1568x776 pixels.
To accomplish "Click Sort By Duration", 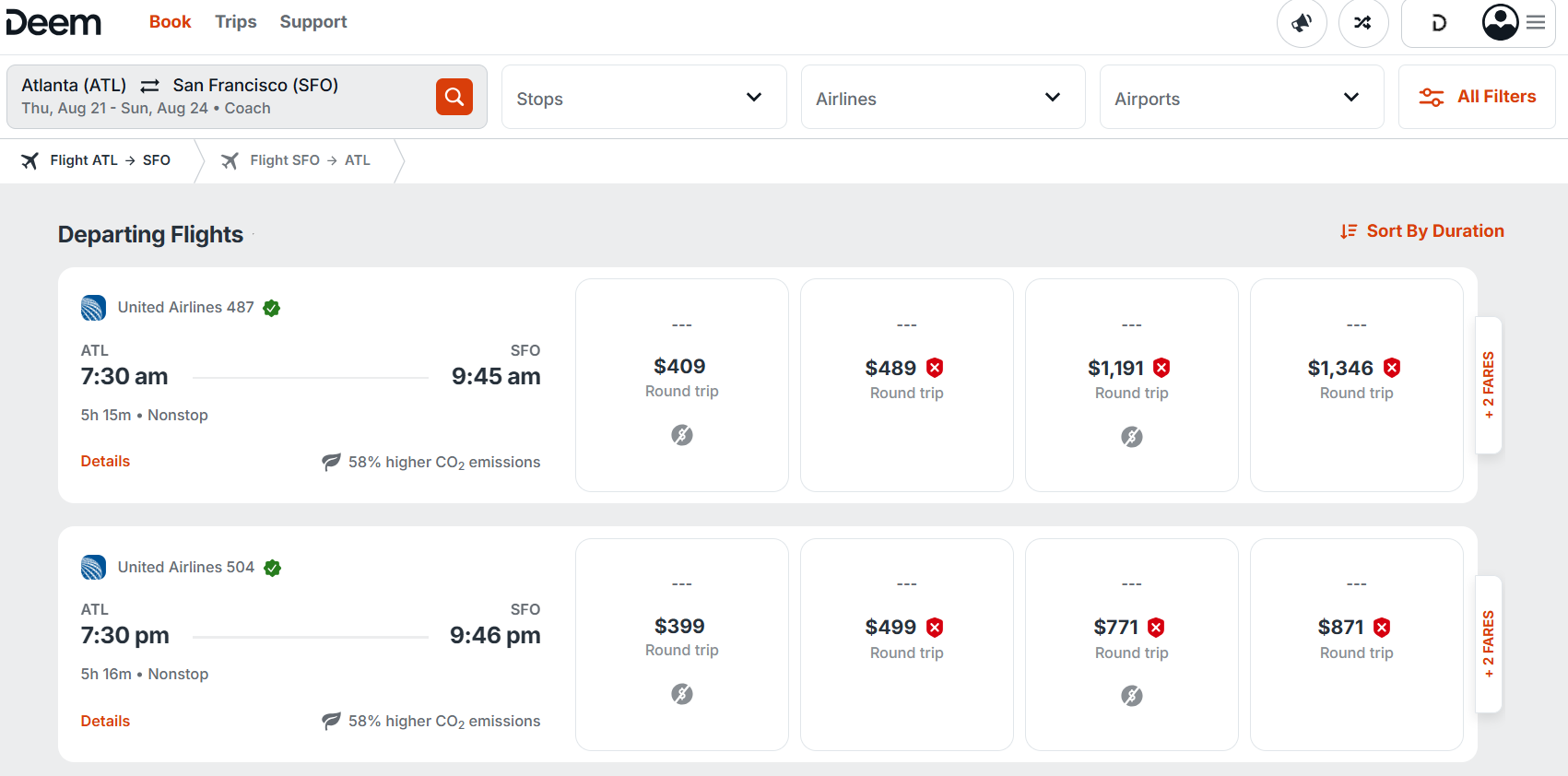I will pos(1422,231).
